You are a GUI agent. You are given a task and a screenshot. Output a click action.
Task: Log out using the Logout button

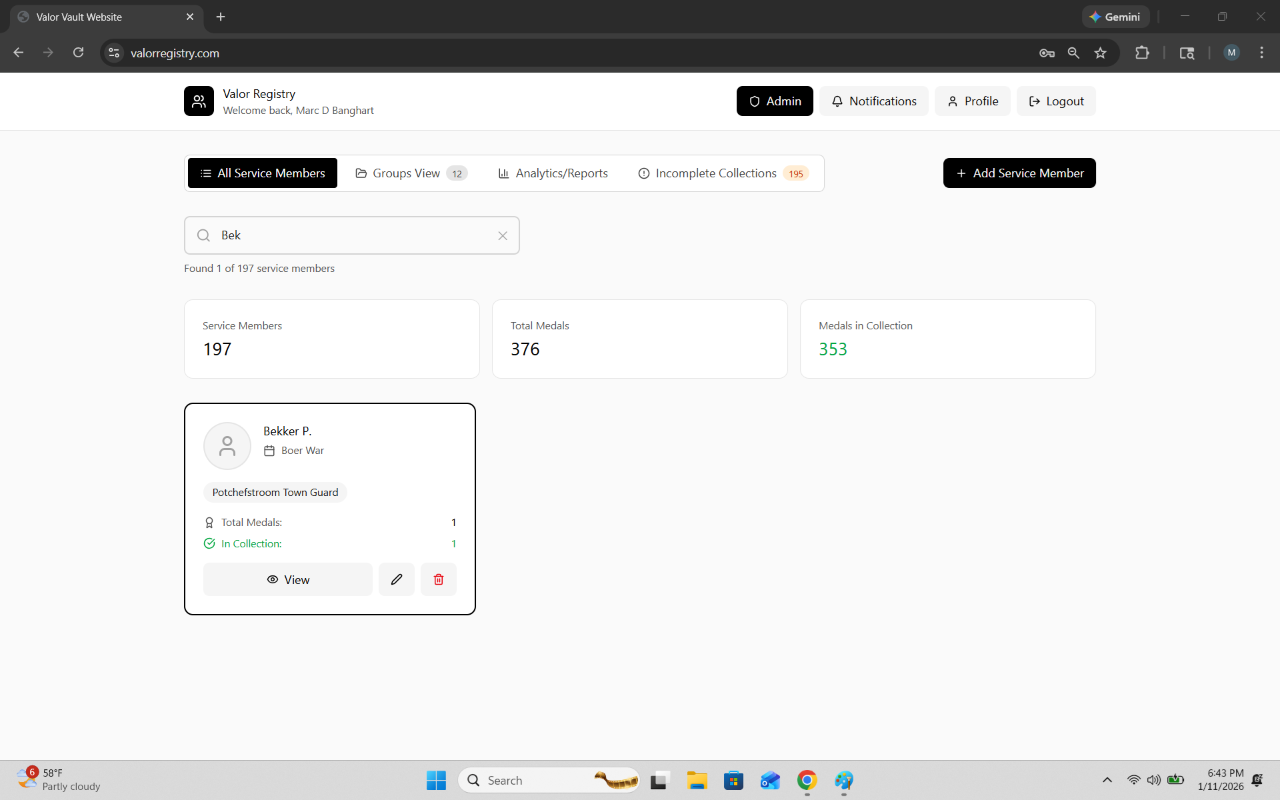pyautogui.click(x=1056, y=101)
